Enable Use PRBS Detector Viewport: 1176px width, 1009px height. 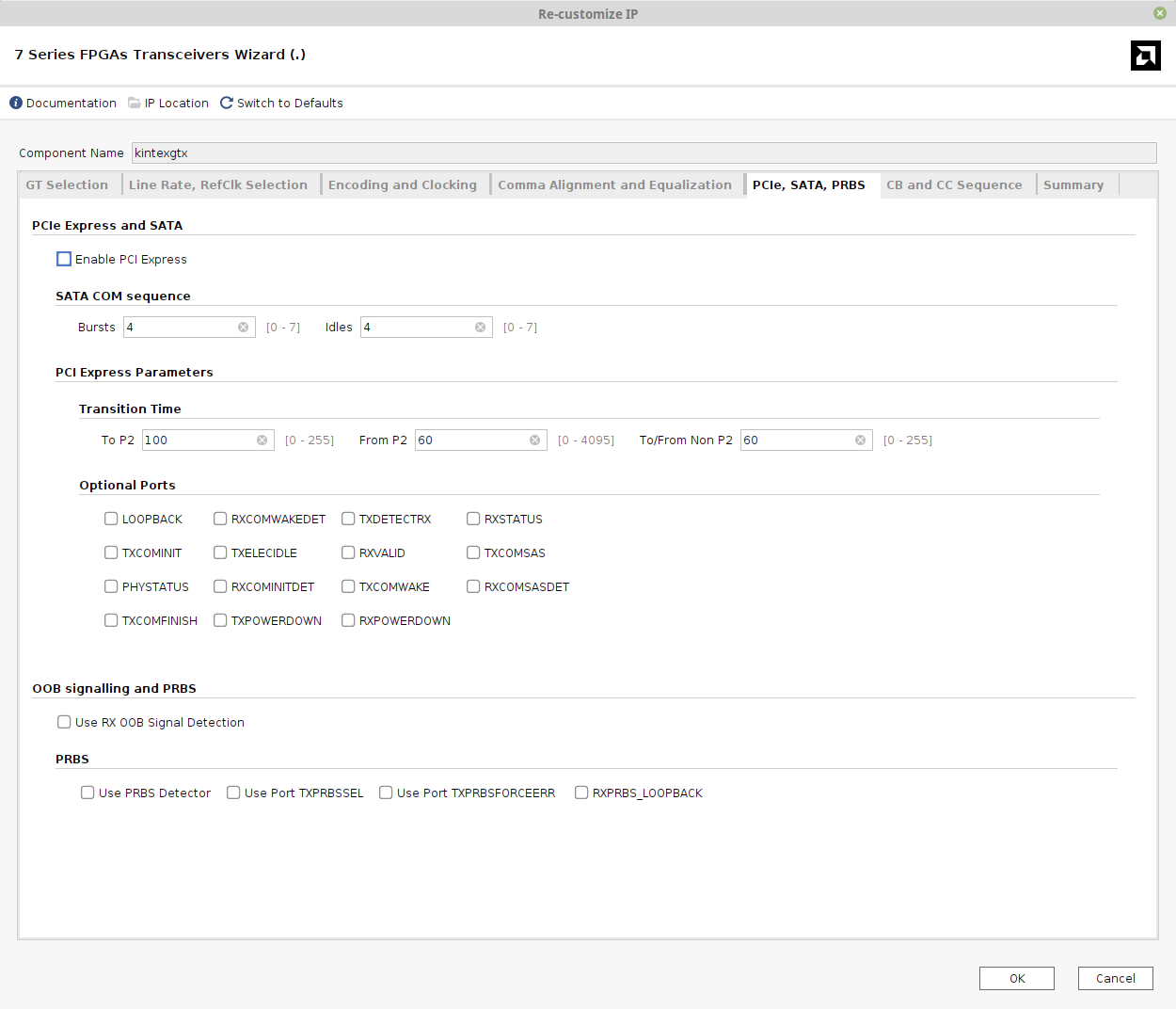87,792
